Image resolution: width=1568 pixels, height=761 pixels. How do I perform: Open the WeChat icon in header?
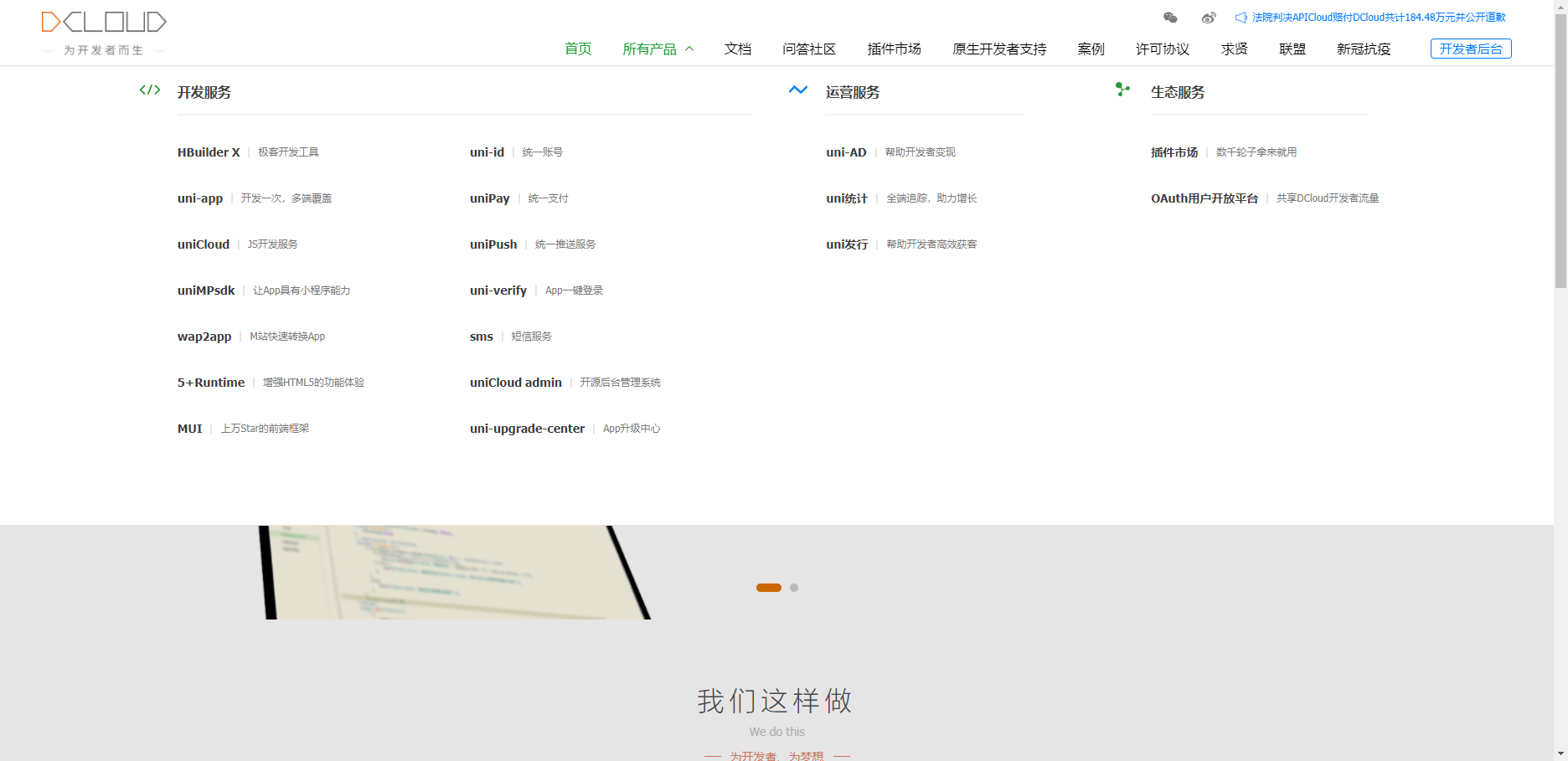tap(1170, 18)
